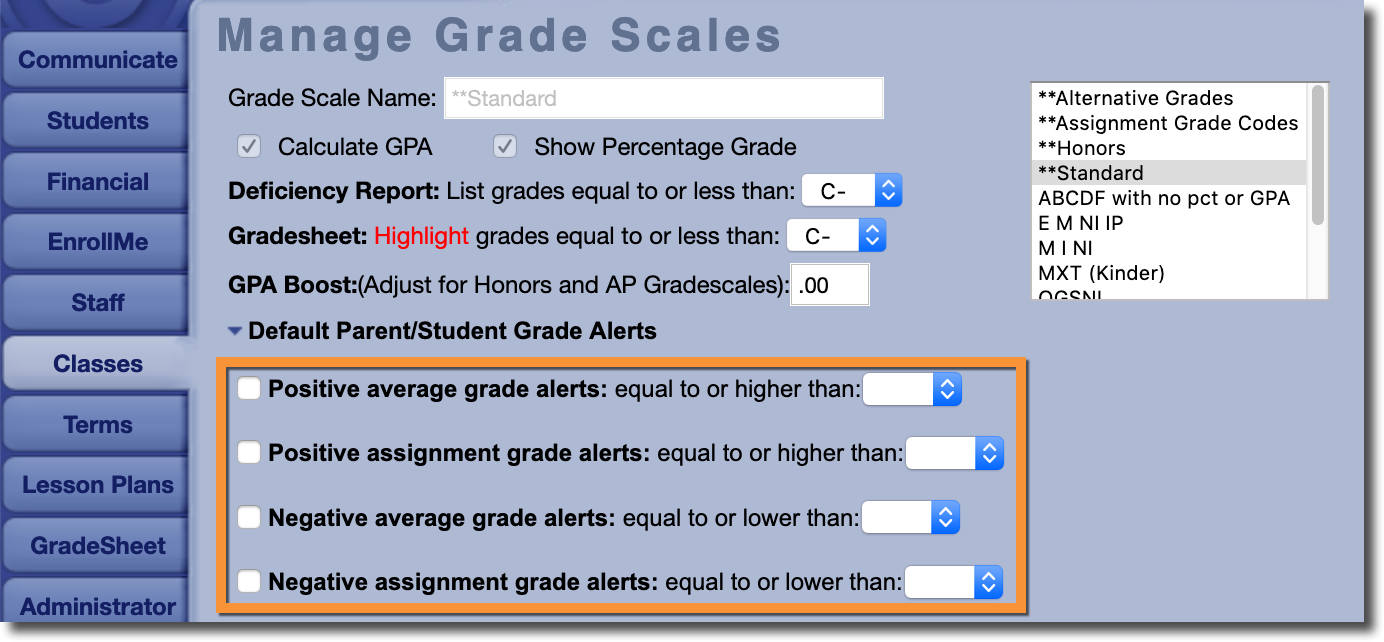Image resolution: width=1384 pixels, height=642 pixels.
Task: Click the grade scale list scrollbar
Action: (x=1319, y=155)
